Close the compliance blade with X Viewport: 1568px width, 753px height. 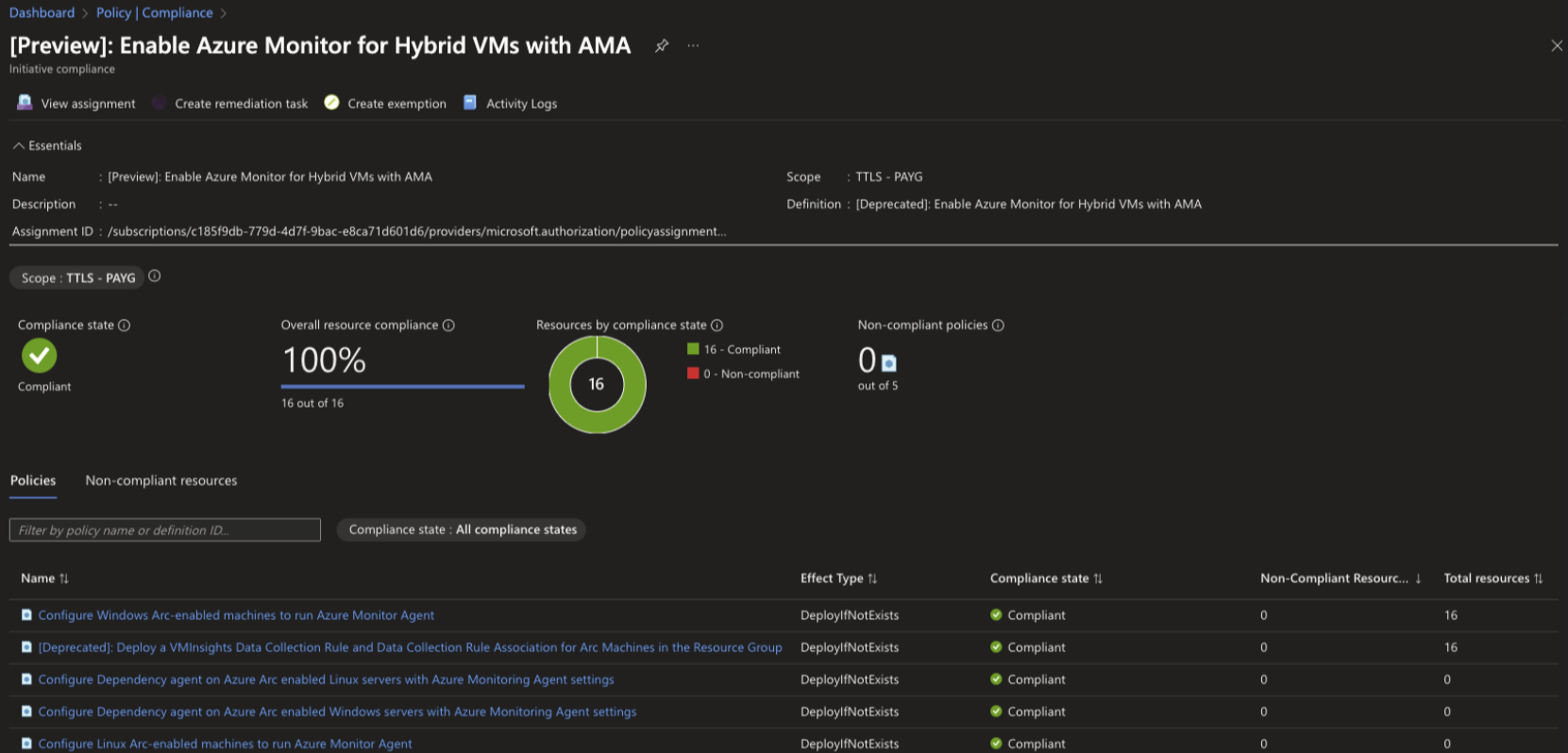[1557, 45]
